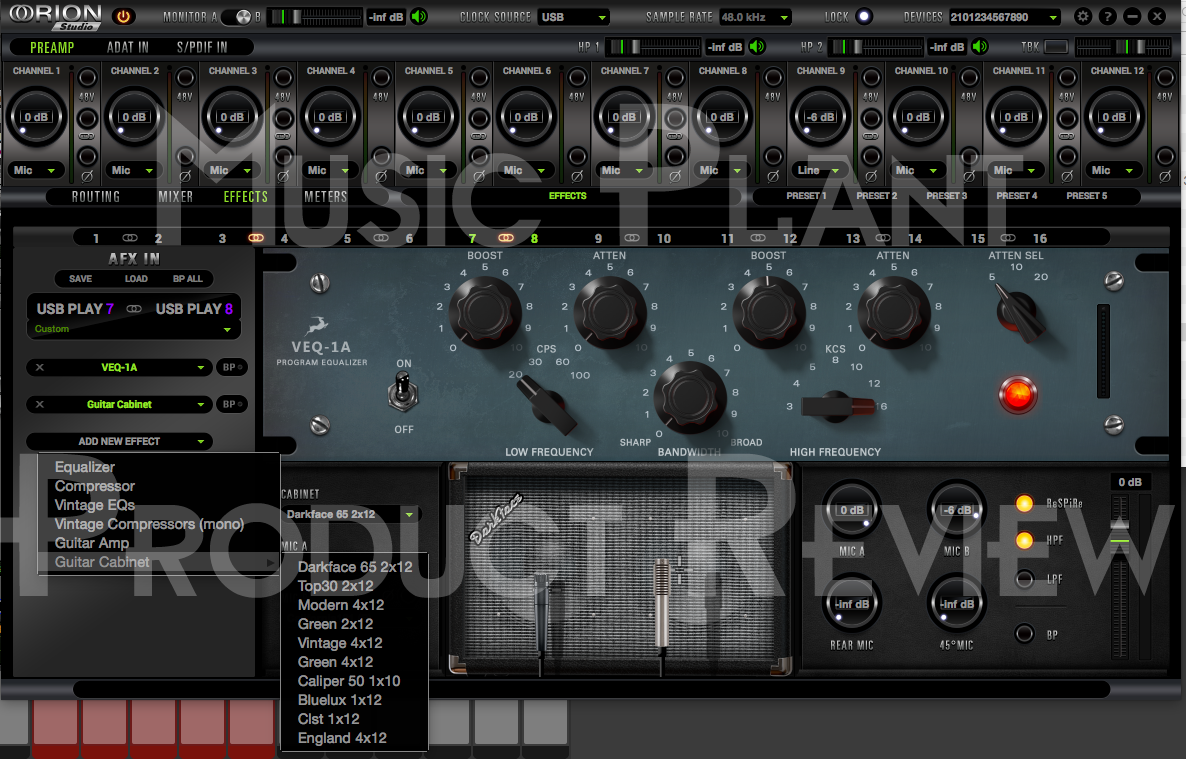Click the orange power button
Screen dimensions: 1186x759
123,16
